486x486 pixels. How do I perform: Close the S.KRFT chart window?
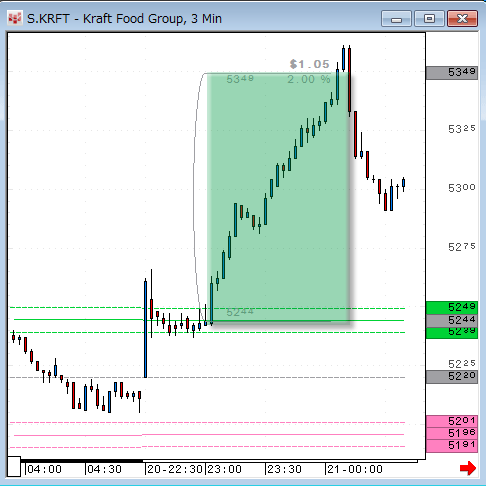tap(462, 19)
